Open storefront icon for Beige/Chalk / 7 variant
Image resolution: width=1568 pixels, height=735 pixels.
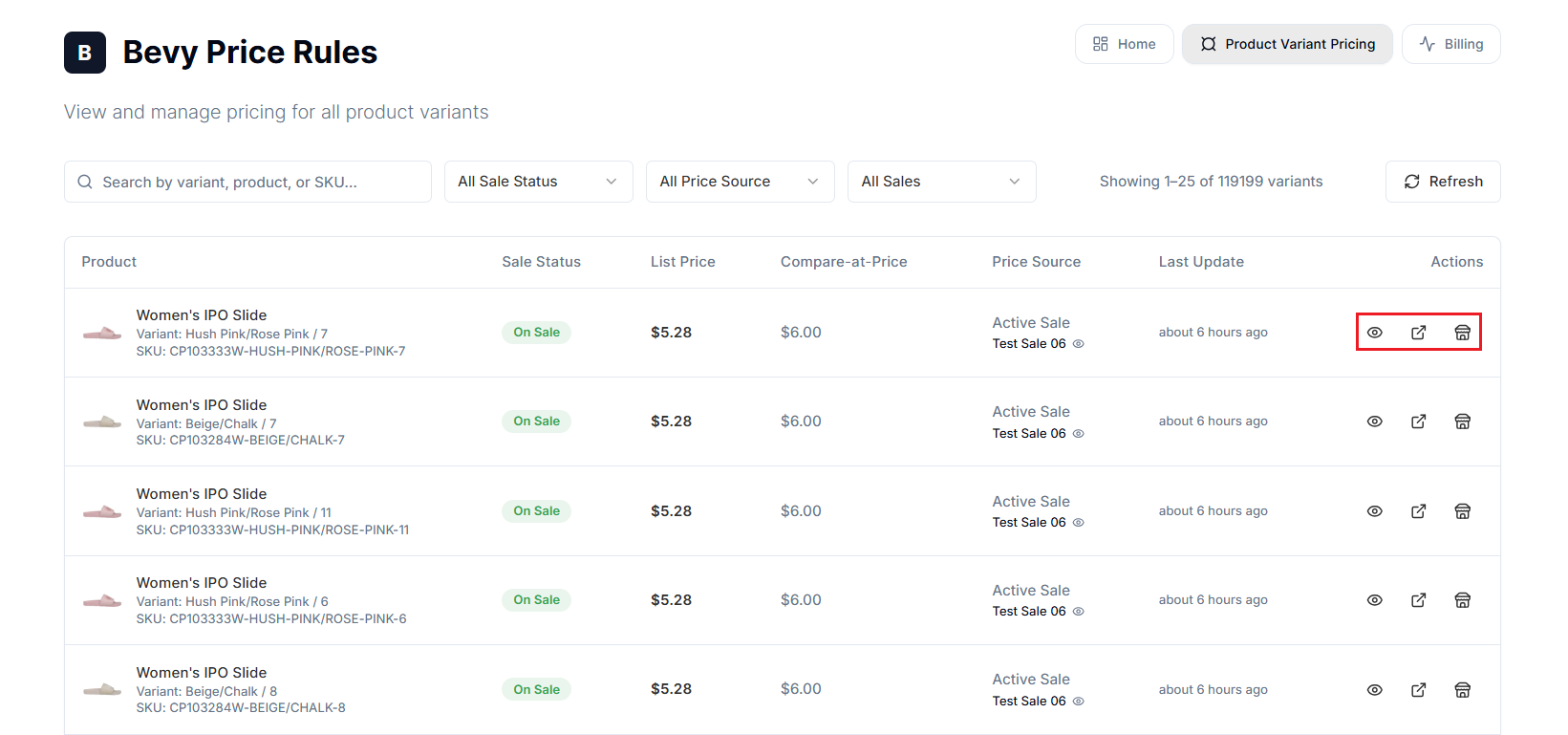(x=1463, y=422)
